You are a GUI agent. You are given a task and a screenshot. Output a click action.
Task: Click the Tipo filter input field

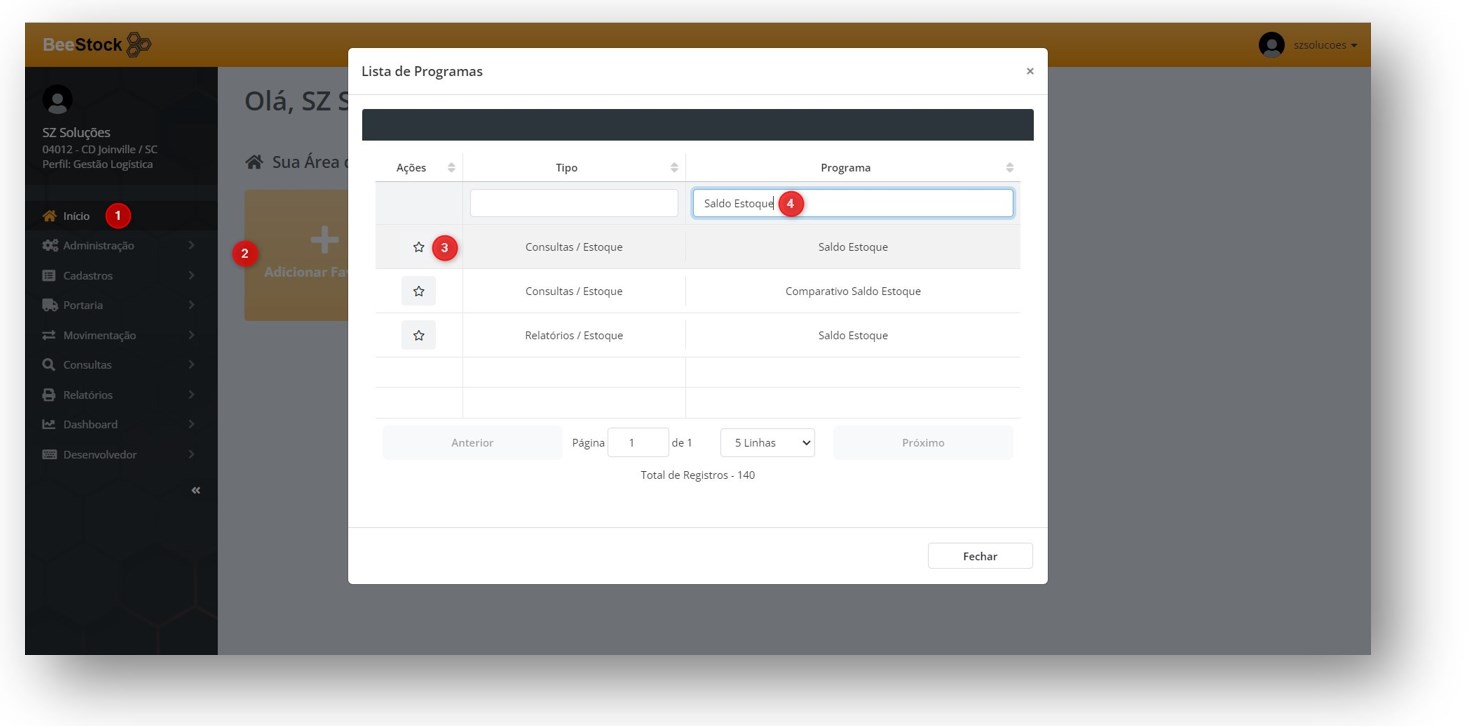coord(574,203)
